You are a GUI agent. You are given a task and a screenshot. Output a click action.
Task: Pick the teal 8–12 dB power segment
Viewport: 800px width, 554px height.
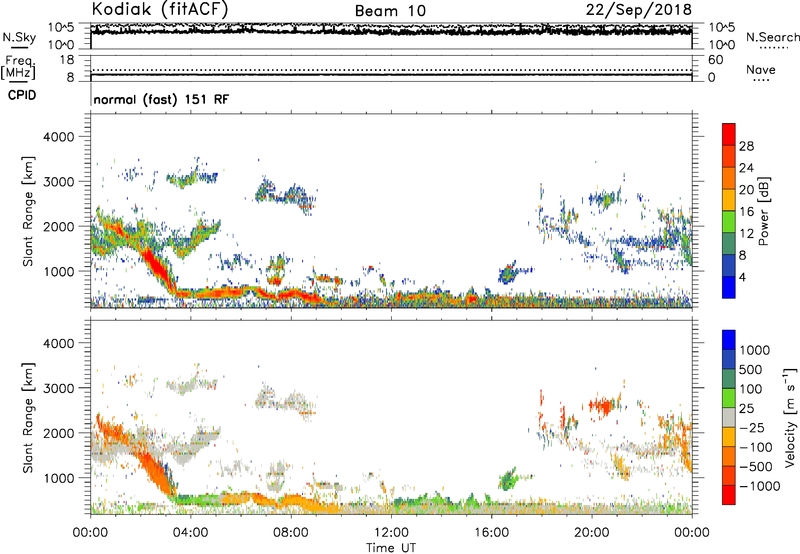click(x=729, y=243)
